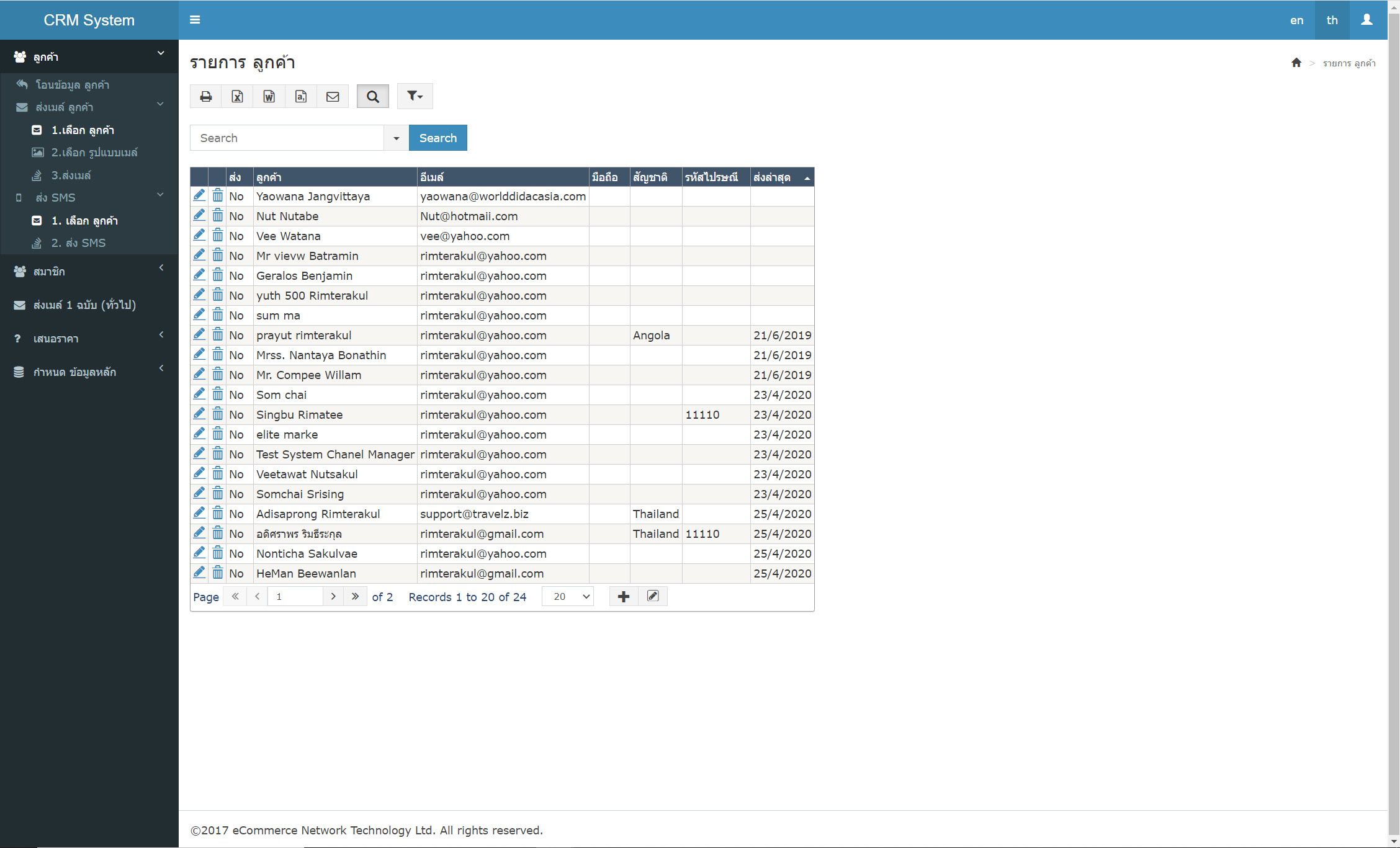Edit the Veetawat Nutsakul record
Image resolution: width=1400 pixels, height=848 pixels.
tap(199, 473)
